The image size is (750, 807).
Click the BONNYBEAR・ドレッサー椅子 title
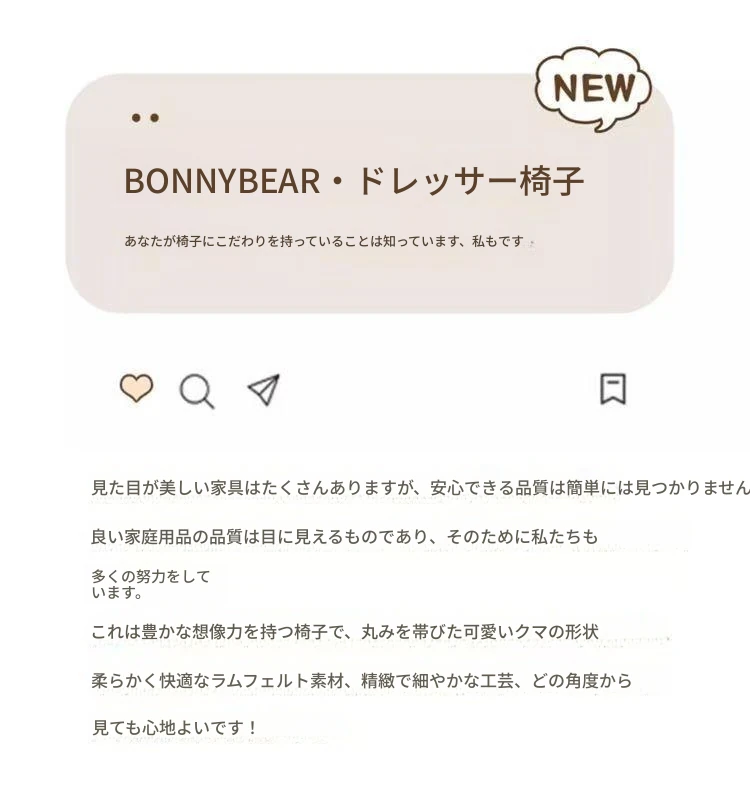(x=354, y=181)
